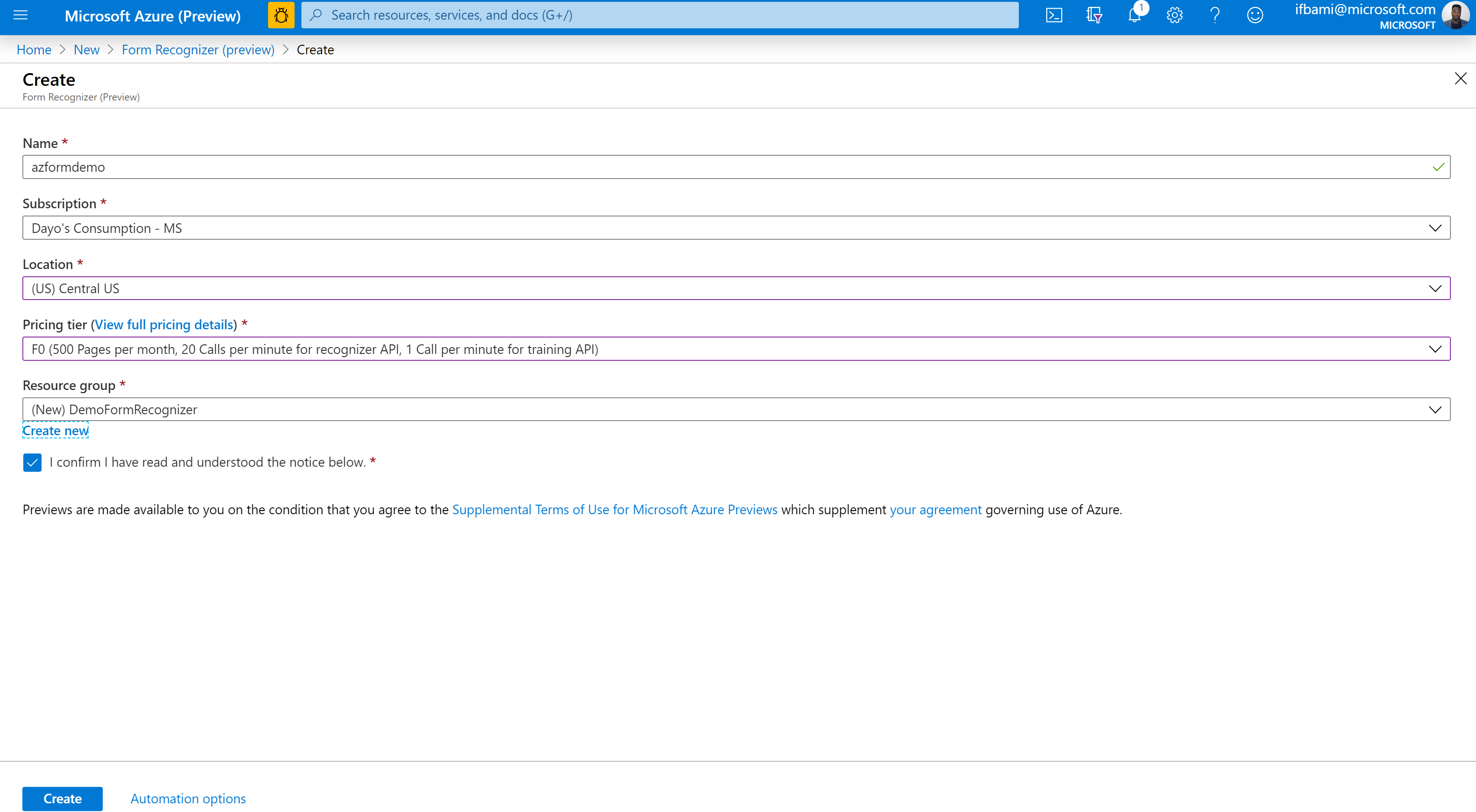
Task: Open the Resource group dropdown
Action: point(736,410)
